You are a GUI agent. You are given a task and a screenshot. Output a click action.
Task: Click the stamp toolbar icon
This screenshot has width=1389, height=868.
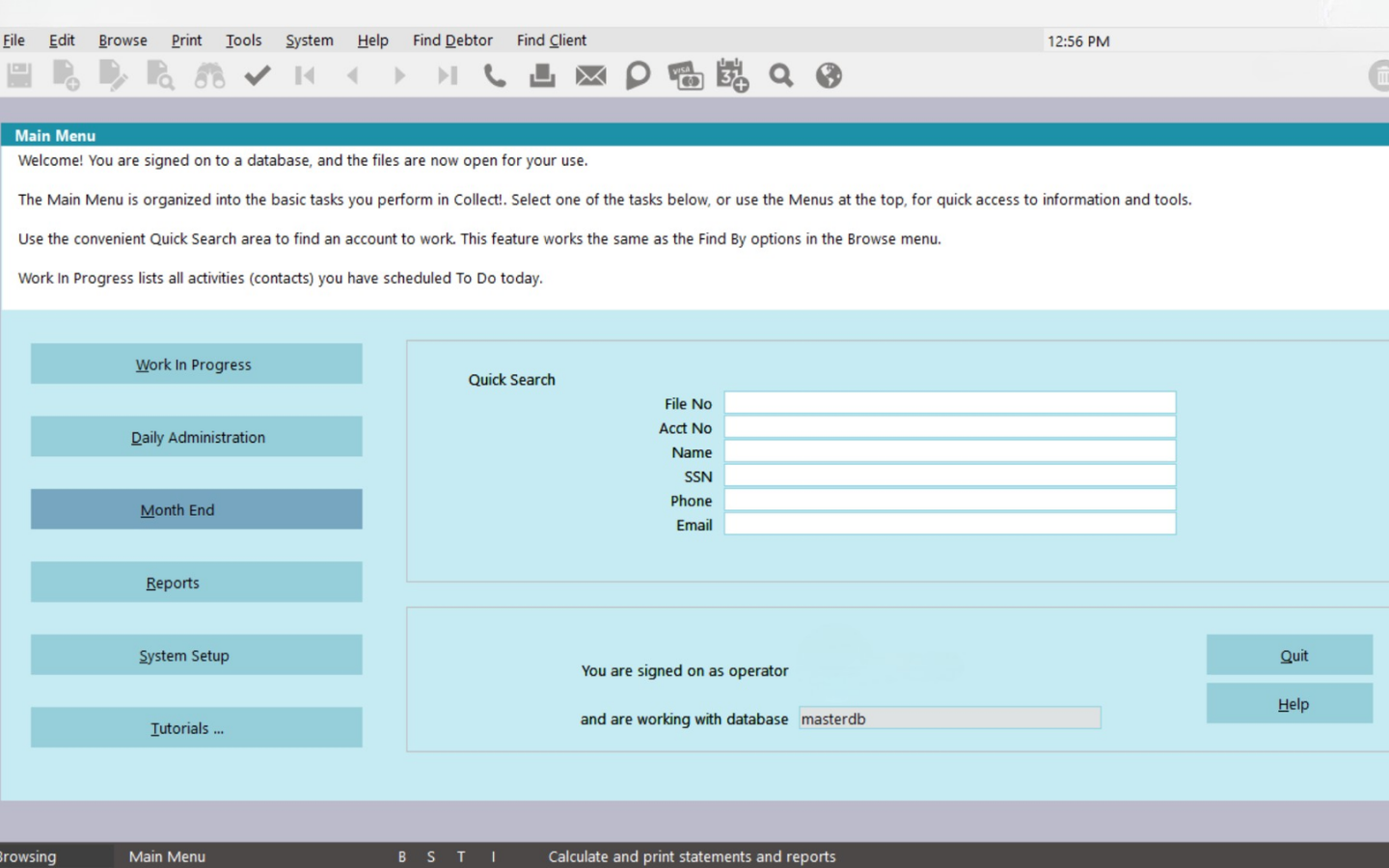point(542,75)
